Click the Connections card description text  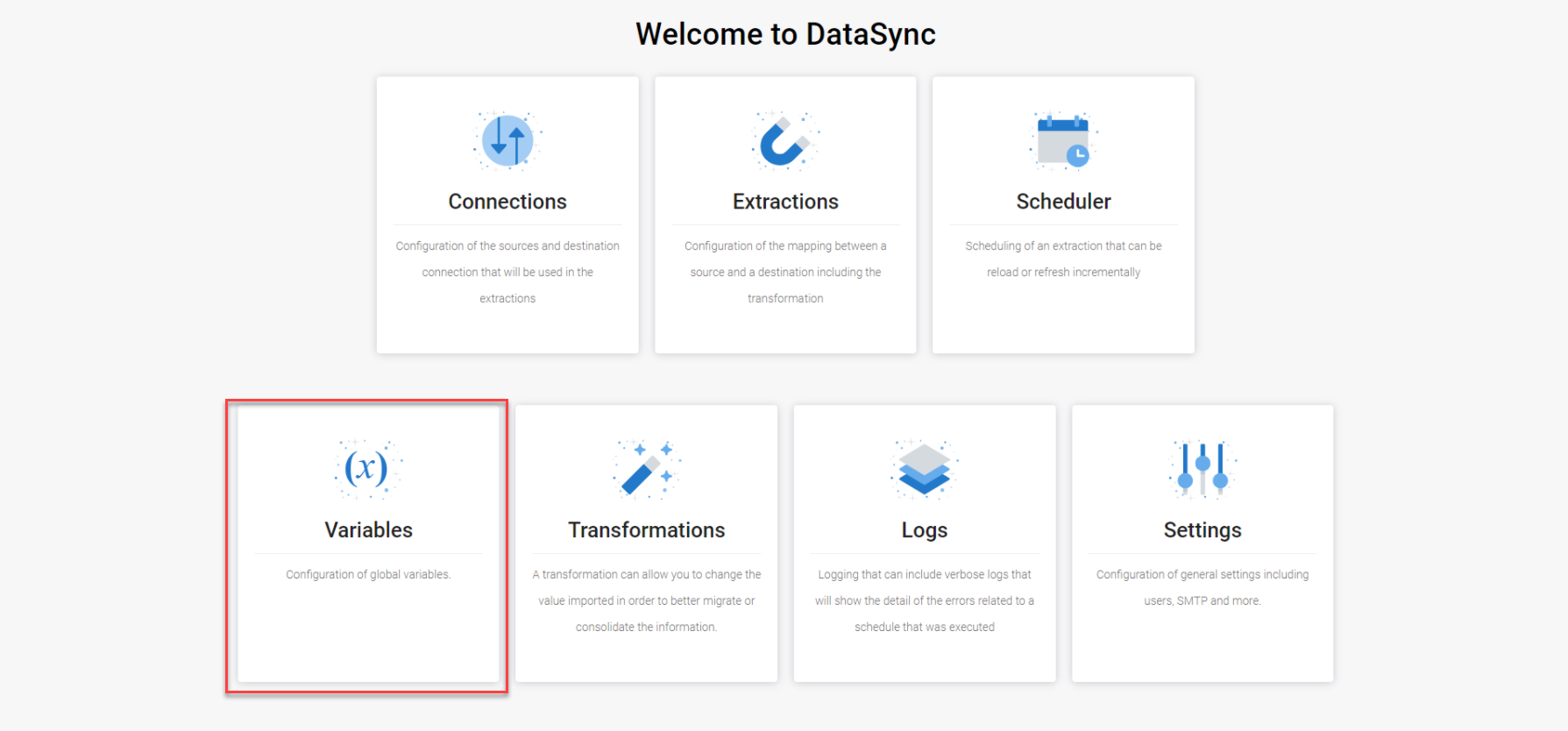click(x=507, y=272)
